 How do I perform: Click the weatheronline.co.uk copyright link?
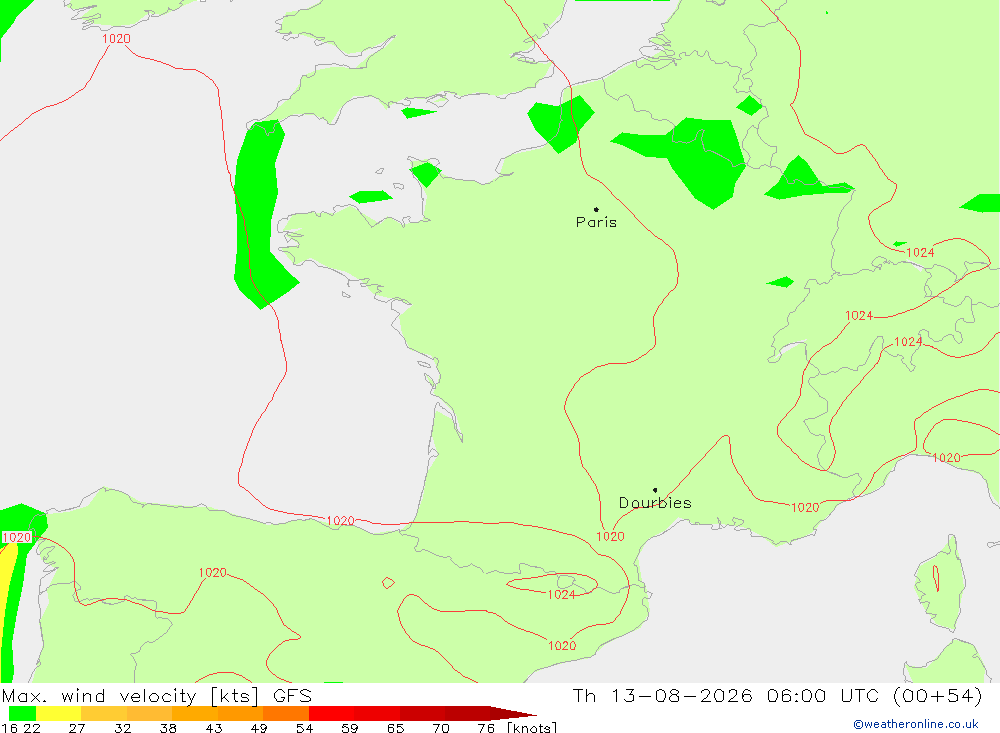pos(916,724)
